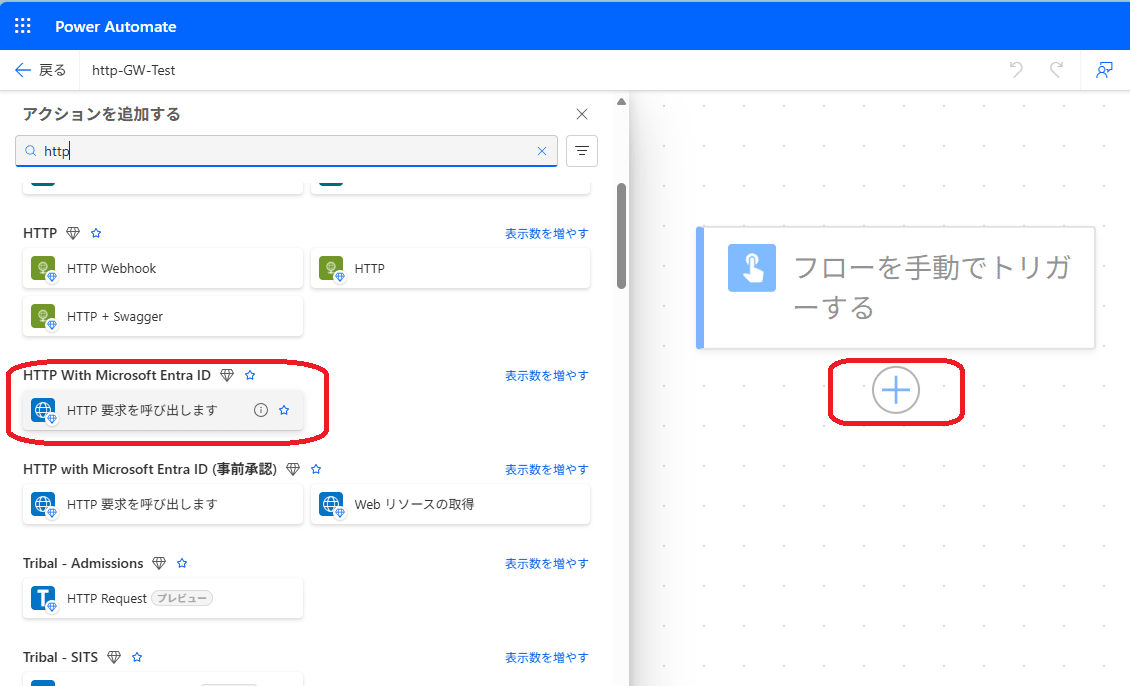The height and width of the screenshot is (686, 1130).
Task: Open the フローを手動でトリガーする trigger card
Action: [896, 288]
